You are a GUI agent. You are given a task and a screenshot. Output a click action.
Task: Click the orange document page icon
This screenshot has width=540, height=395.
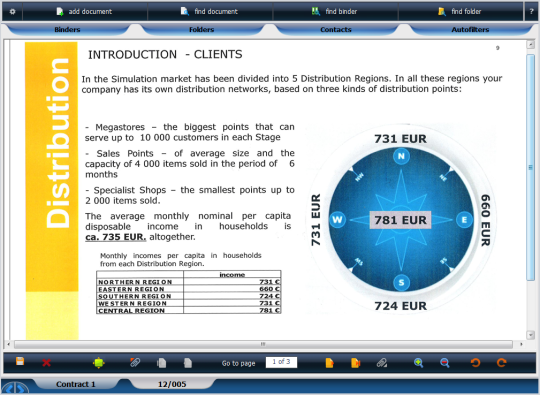[329, 363]
